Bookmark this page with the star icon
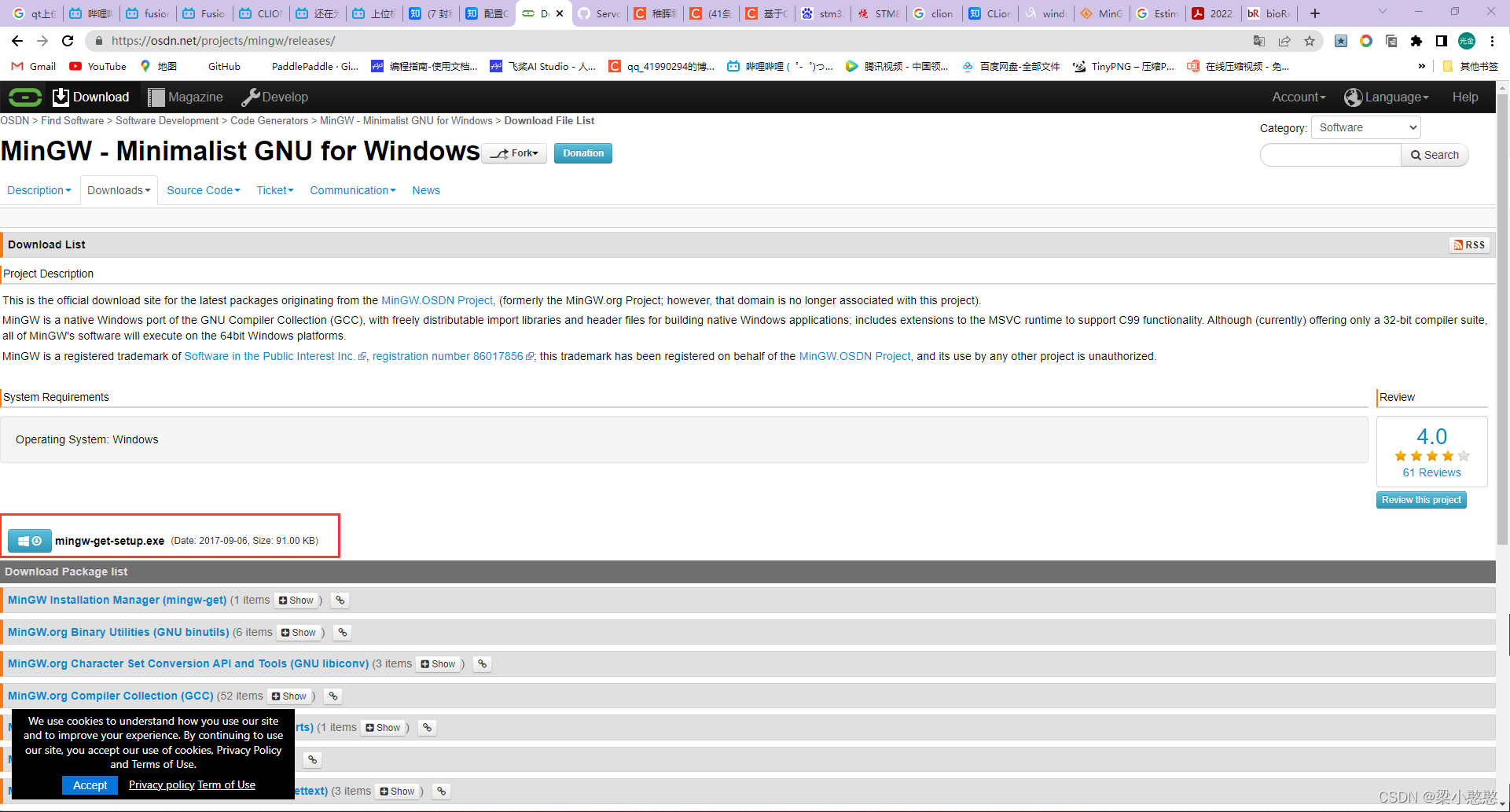This screenshot has height=812, width=1510. (1310, 41)
